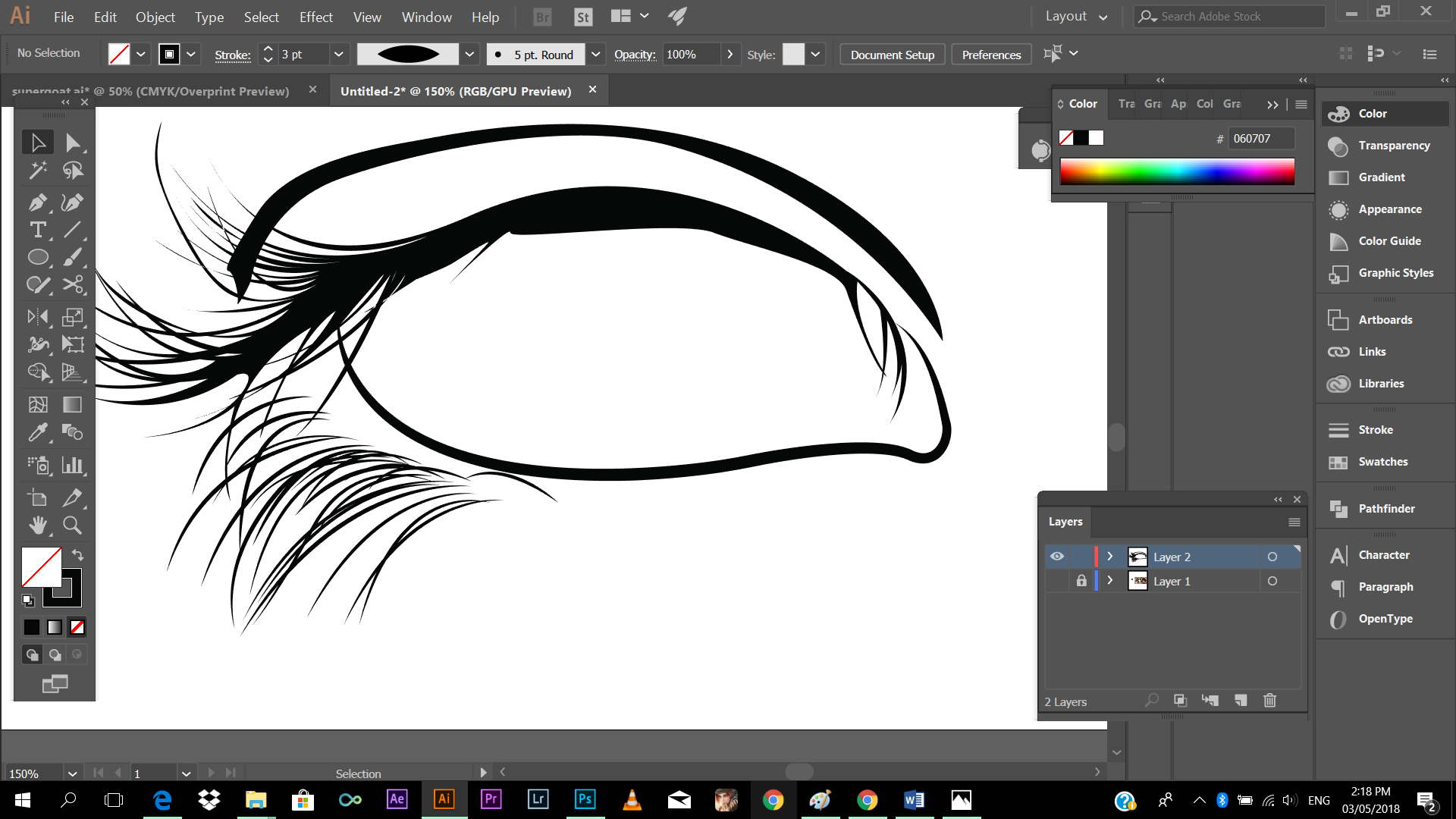
Task: Open Type menu
Action: coord(209,17)
